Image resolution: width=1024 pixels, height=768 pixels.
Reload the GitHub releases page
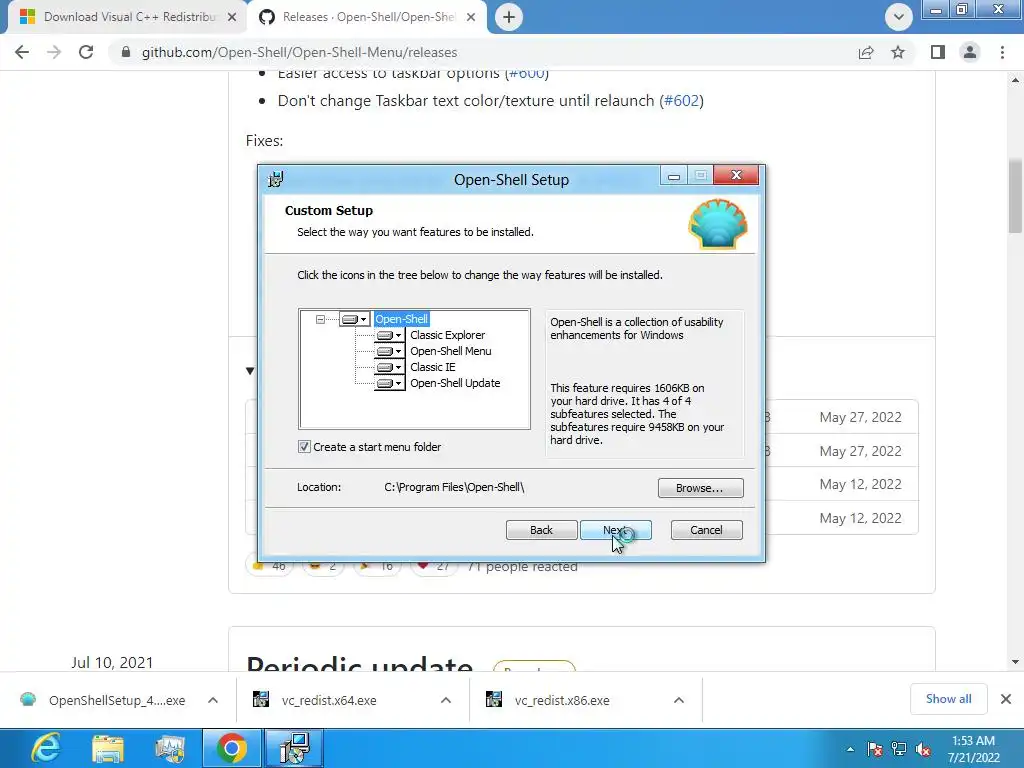pos(86,52)
